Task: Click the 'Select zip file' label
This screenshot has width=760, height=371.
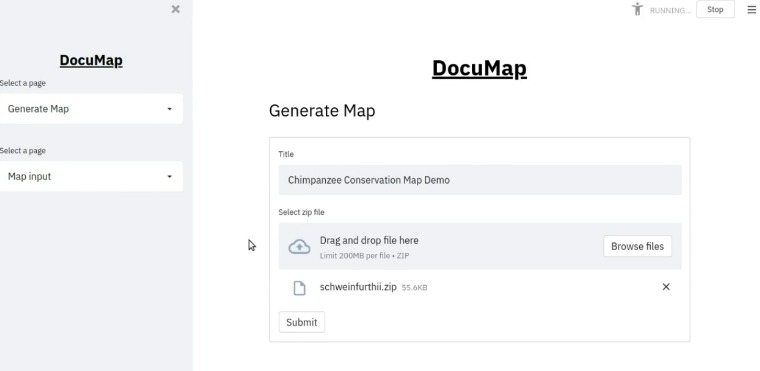Action: pos(301,212)
